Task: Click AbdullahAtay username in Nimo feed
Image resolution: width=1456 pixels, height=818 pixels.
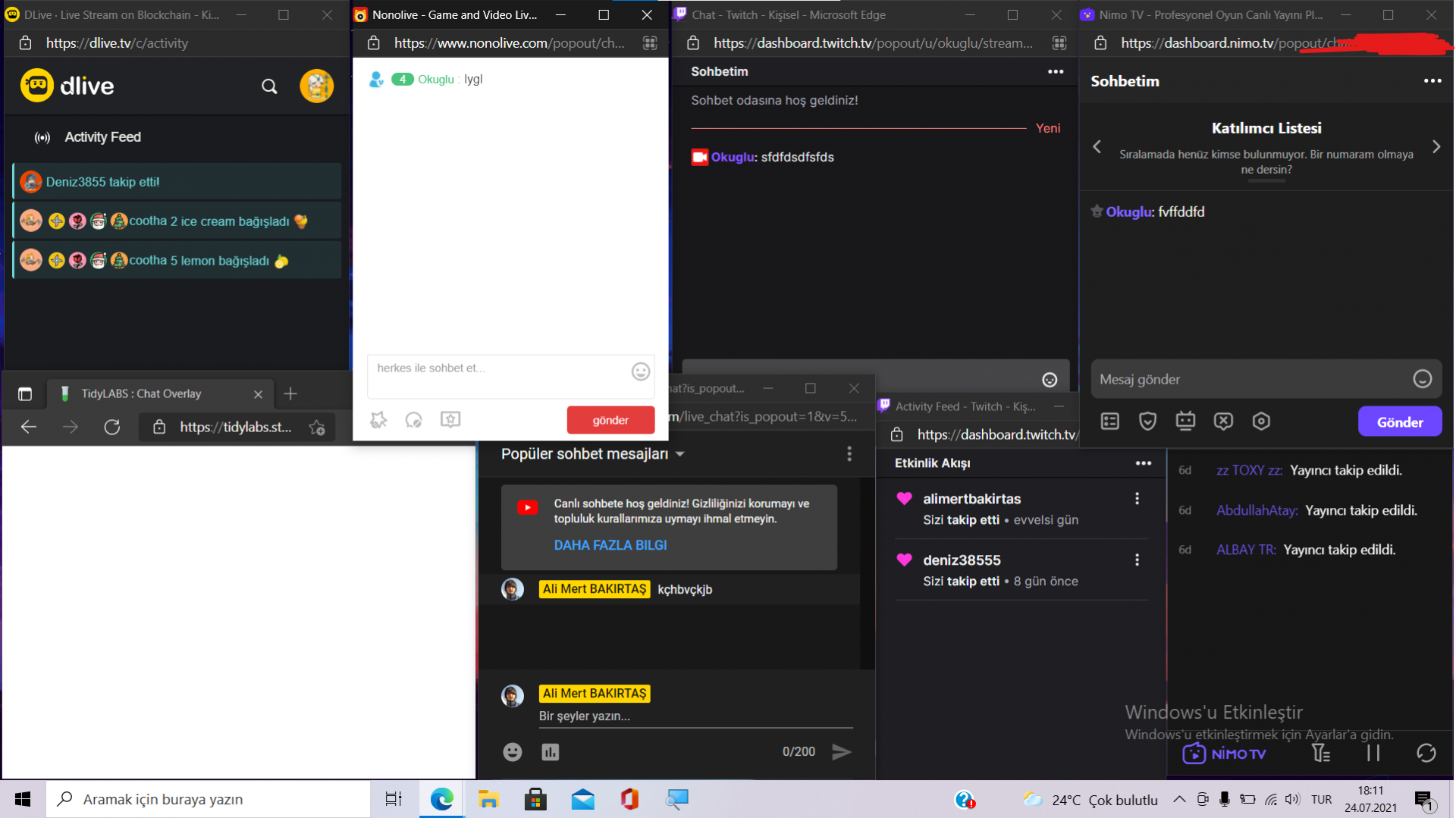Action: [x=1257, y=510]
